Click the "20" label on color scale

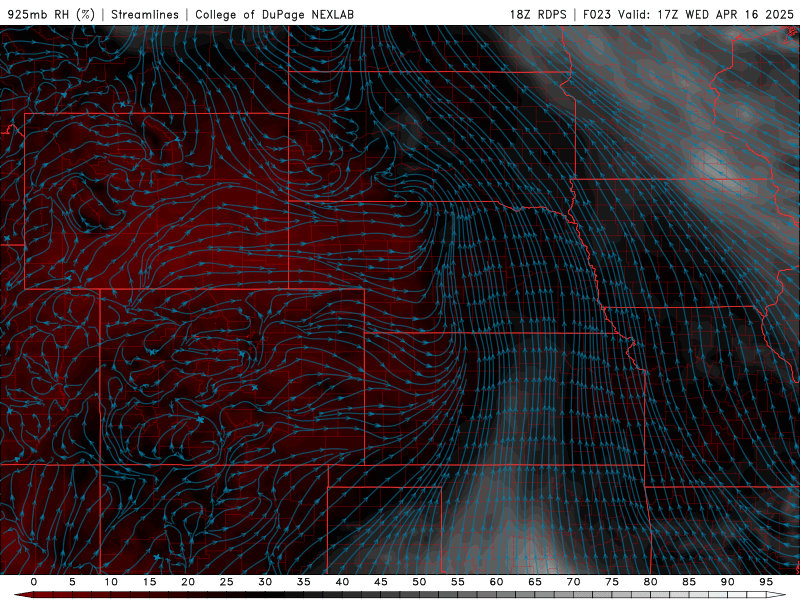(x=188, y=582)
